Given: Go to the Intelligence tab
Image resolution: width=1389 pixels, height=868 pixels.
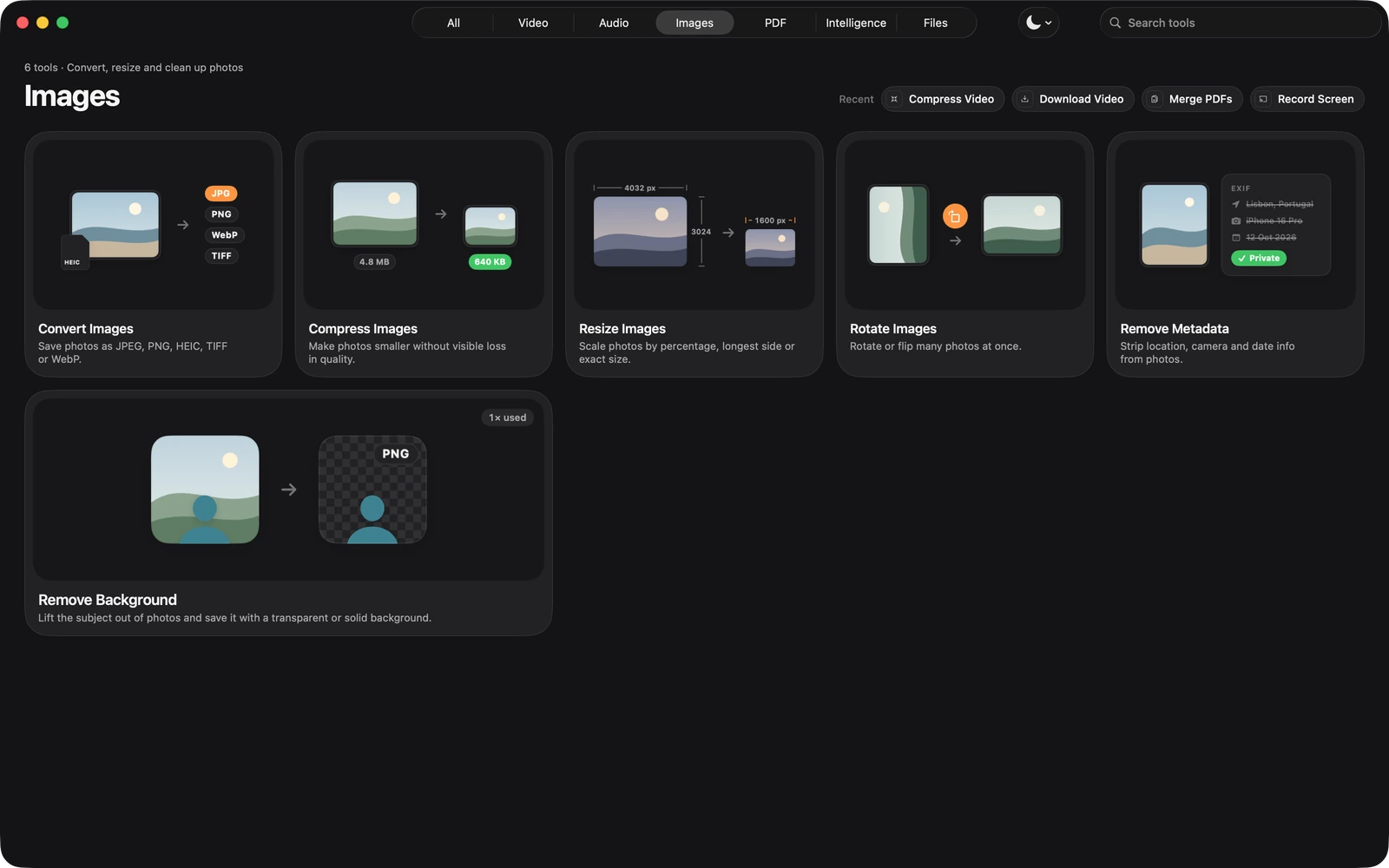Looking at the screenshot, I should [856, 23].
